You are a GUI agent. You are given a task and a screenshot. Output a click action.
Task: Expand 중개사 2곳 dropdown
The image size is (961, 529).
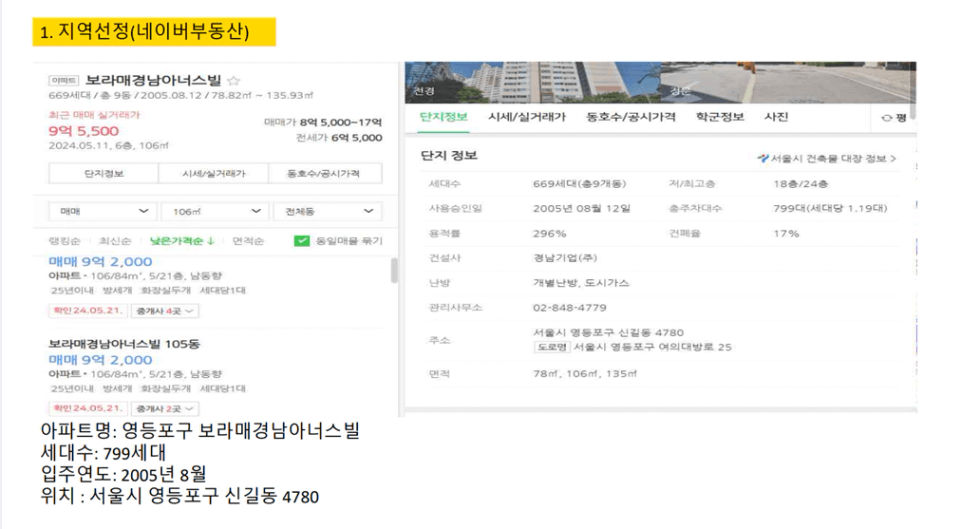(x=164, y=408)
